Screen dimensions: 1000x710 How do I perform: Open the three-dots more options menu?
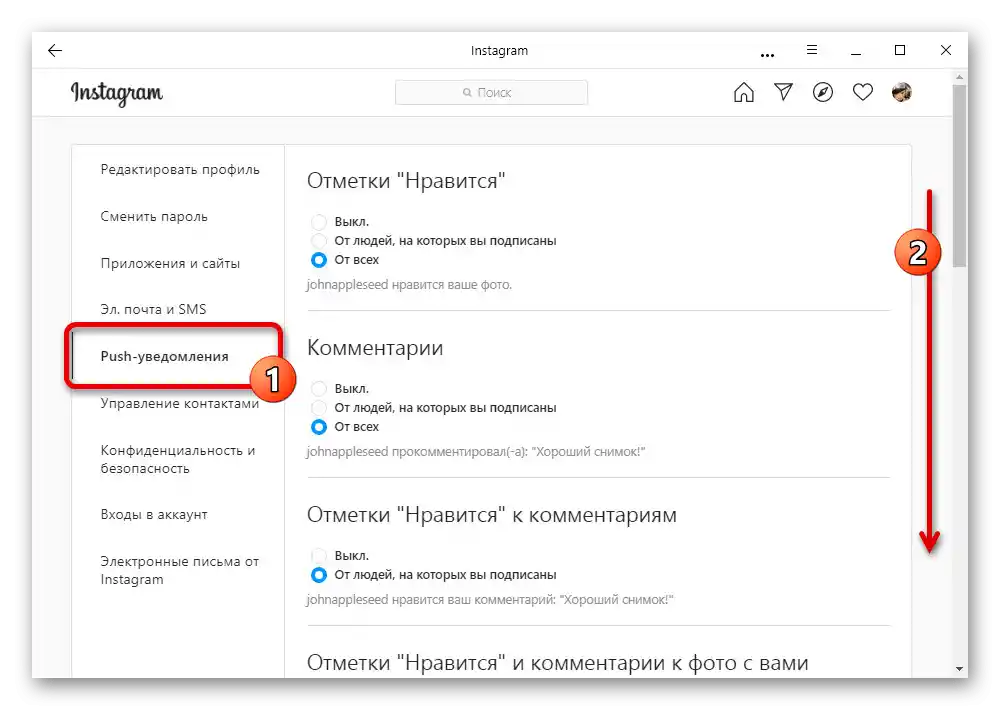pyautogui.click(x=767, y=54)
